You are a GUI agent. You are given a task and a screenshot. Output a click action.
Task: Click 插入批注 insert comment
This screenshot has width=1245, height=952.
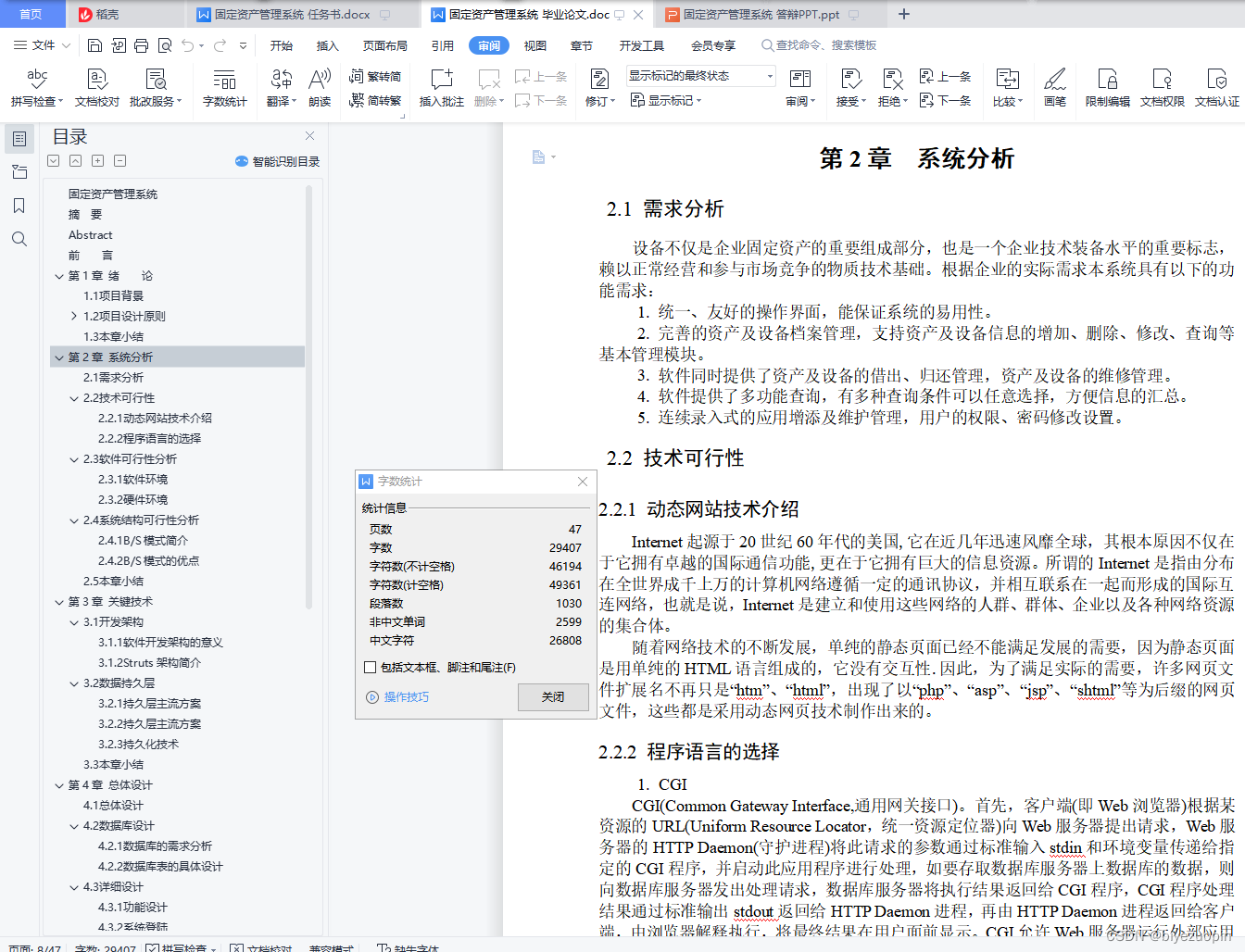pos(442,88)
